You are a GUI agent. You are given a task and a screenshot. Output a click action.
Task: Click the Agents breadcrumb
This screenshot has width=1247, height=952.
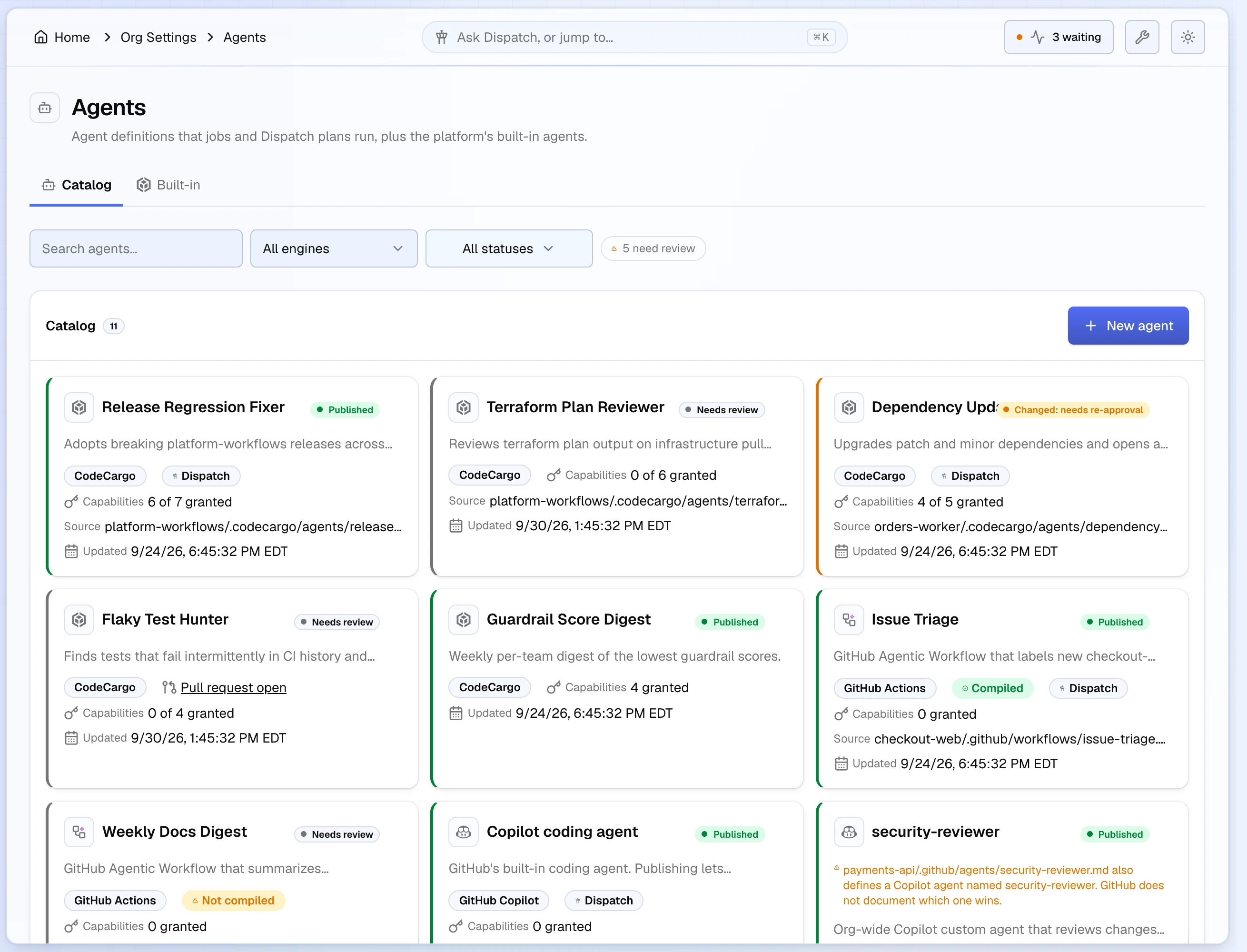(x=244, y=38)
